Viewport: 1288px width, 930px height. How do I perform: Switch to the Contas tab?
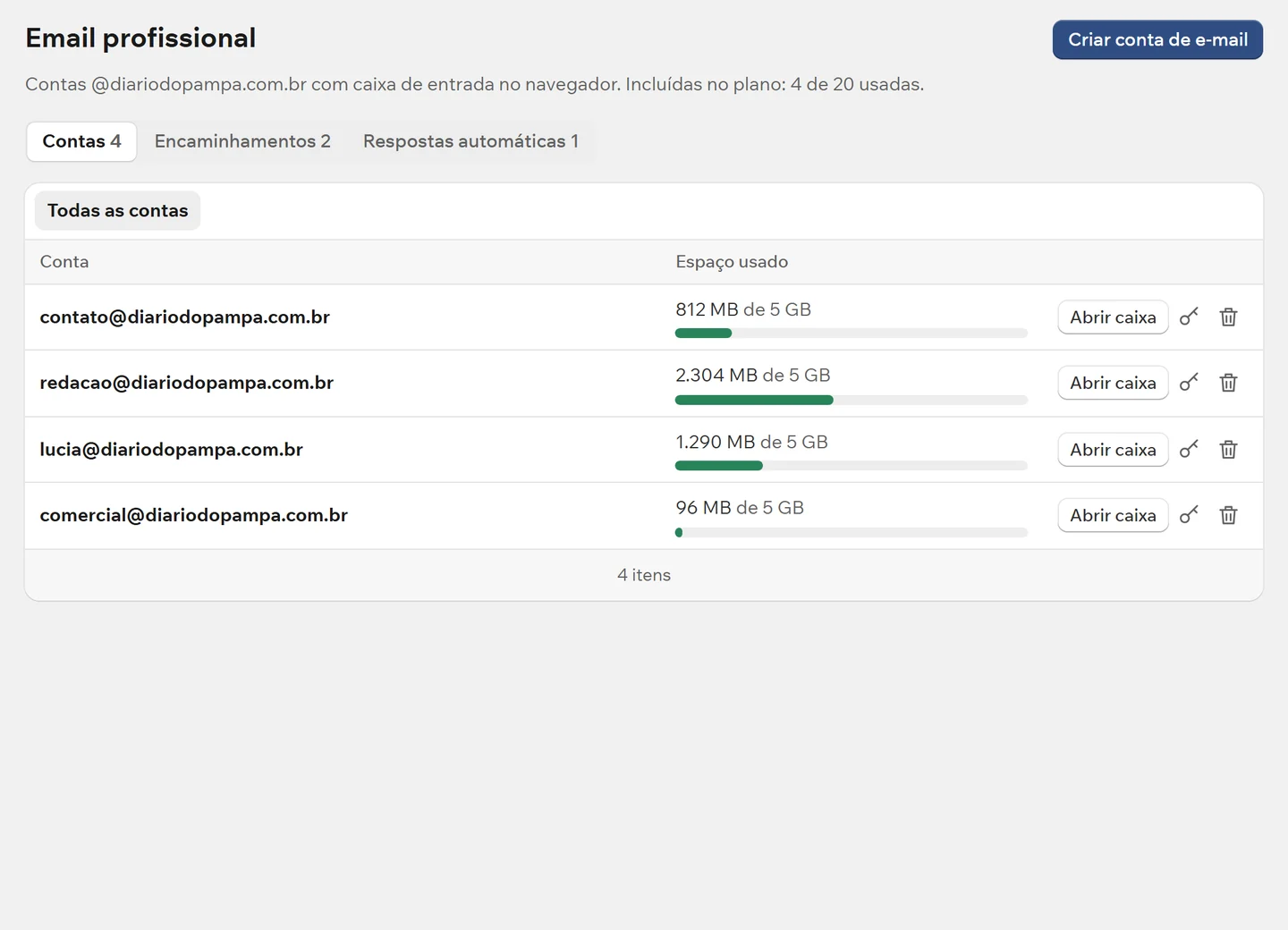(81, 141)
